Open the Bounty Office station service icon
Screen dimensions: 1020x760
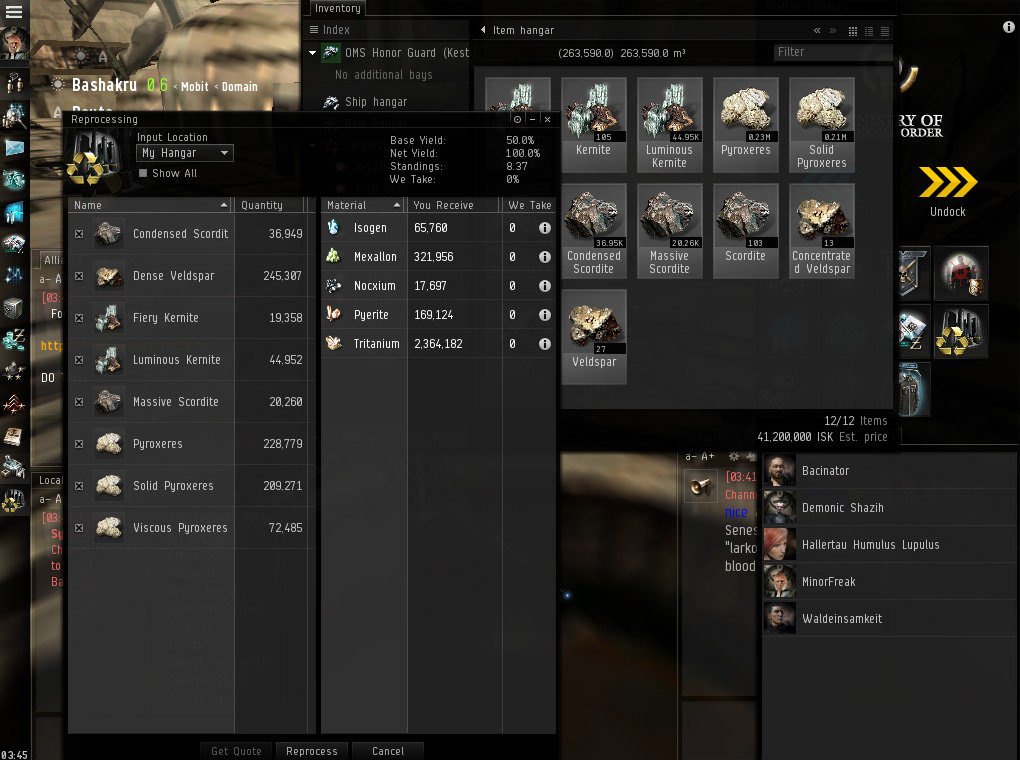(x=961, y=273)
